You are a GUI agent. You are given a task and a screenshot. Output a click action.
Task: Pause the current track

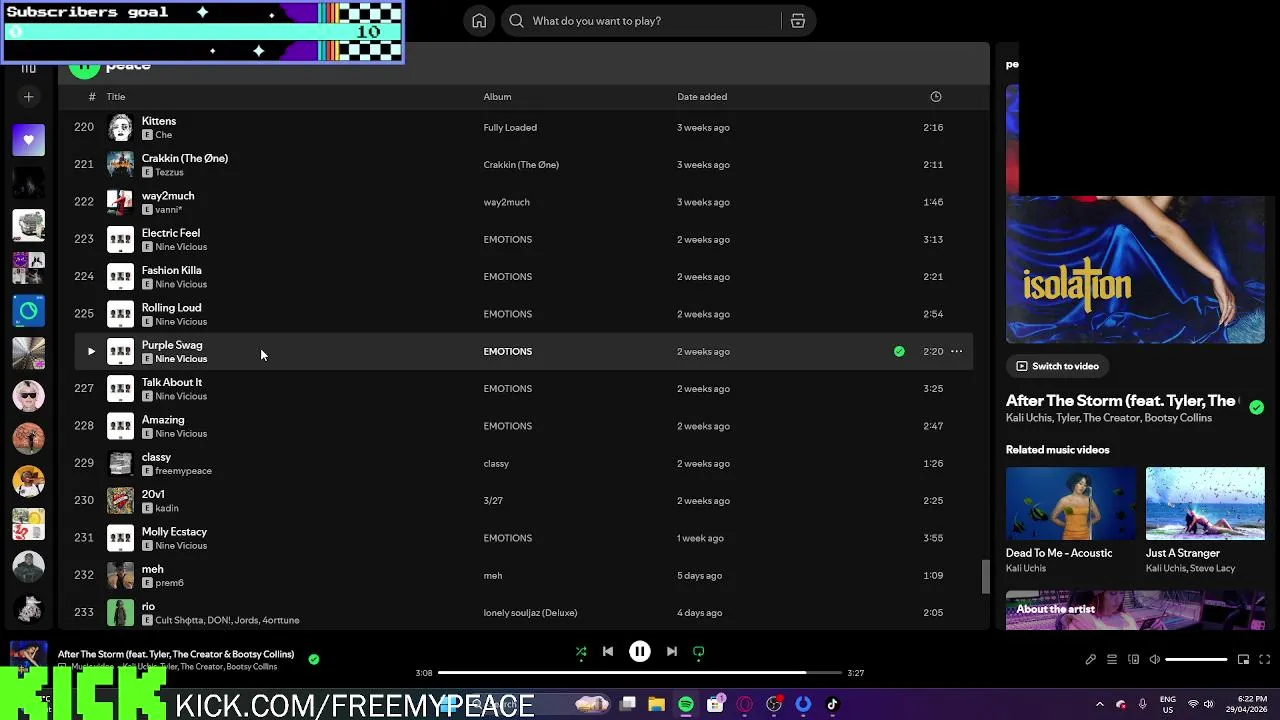point(640,652)
